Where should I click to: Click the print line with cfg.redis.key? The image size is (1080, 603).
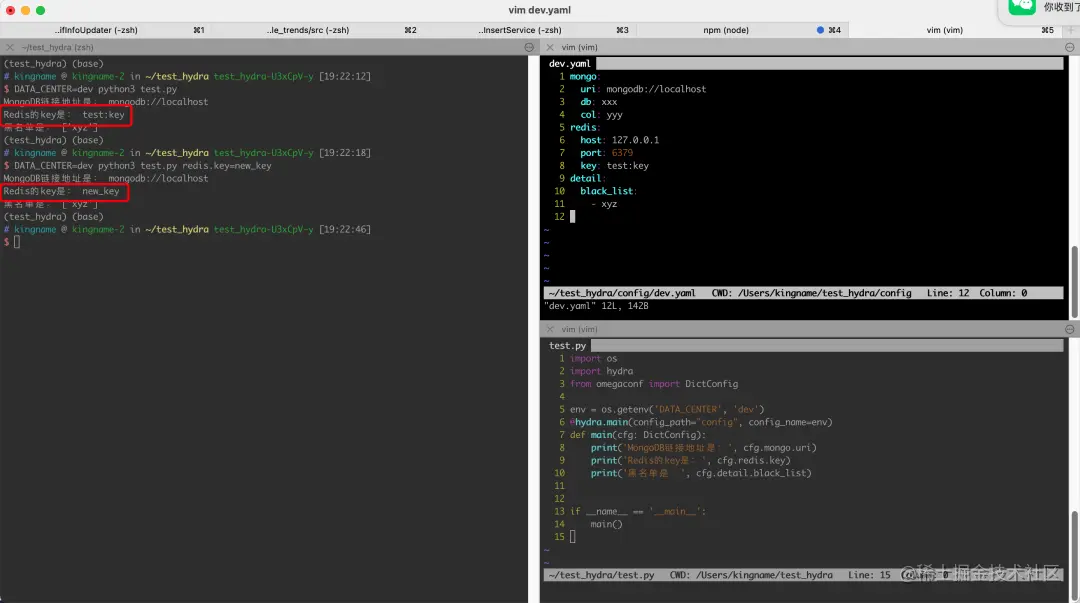pyautogui.click(x=690, y=460)
